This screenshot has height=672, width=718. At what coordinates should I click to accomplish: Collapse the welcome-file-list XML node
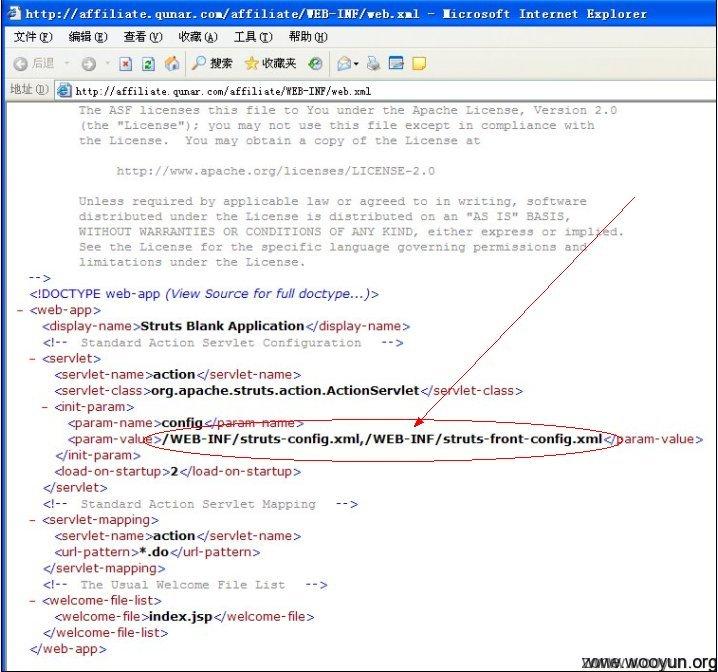click(33, 601)
